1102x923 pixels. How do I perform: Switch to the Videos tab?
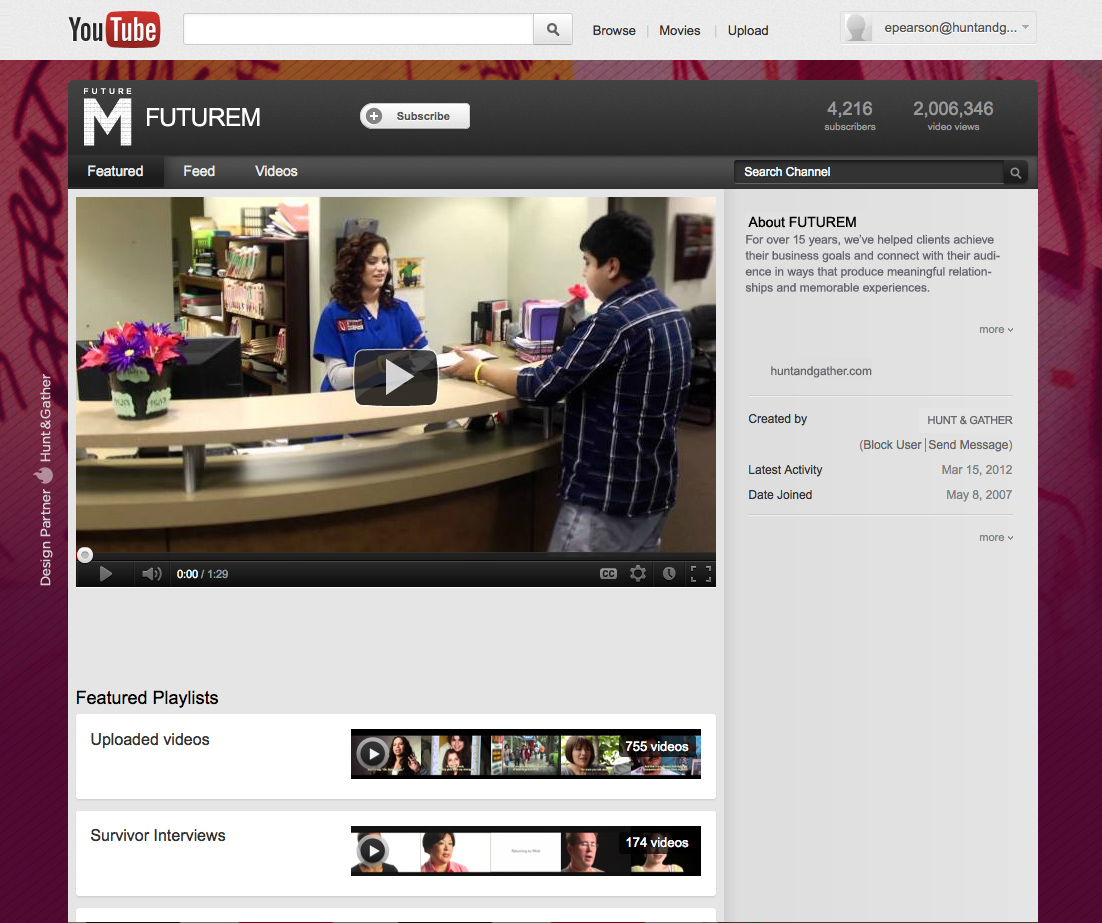point(276,172)
